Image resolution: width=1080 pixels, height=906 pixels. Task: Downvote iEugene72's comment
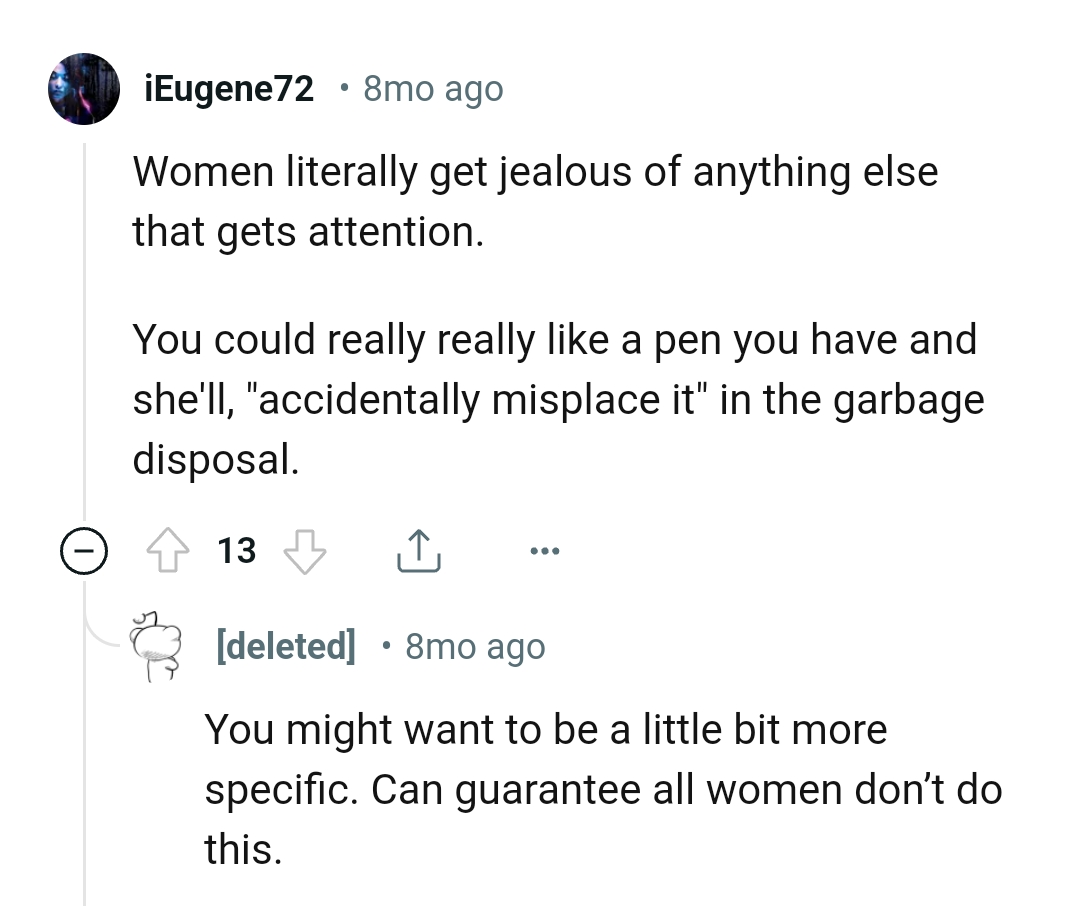tap(306, 551)
